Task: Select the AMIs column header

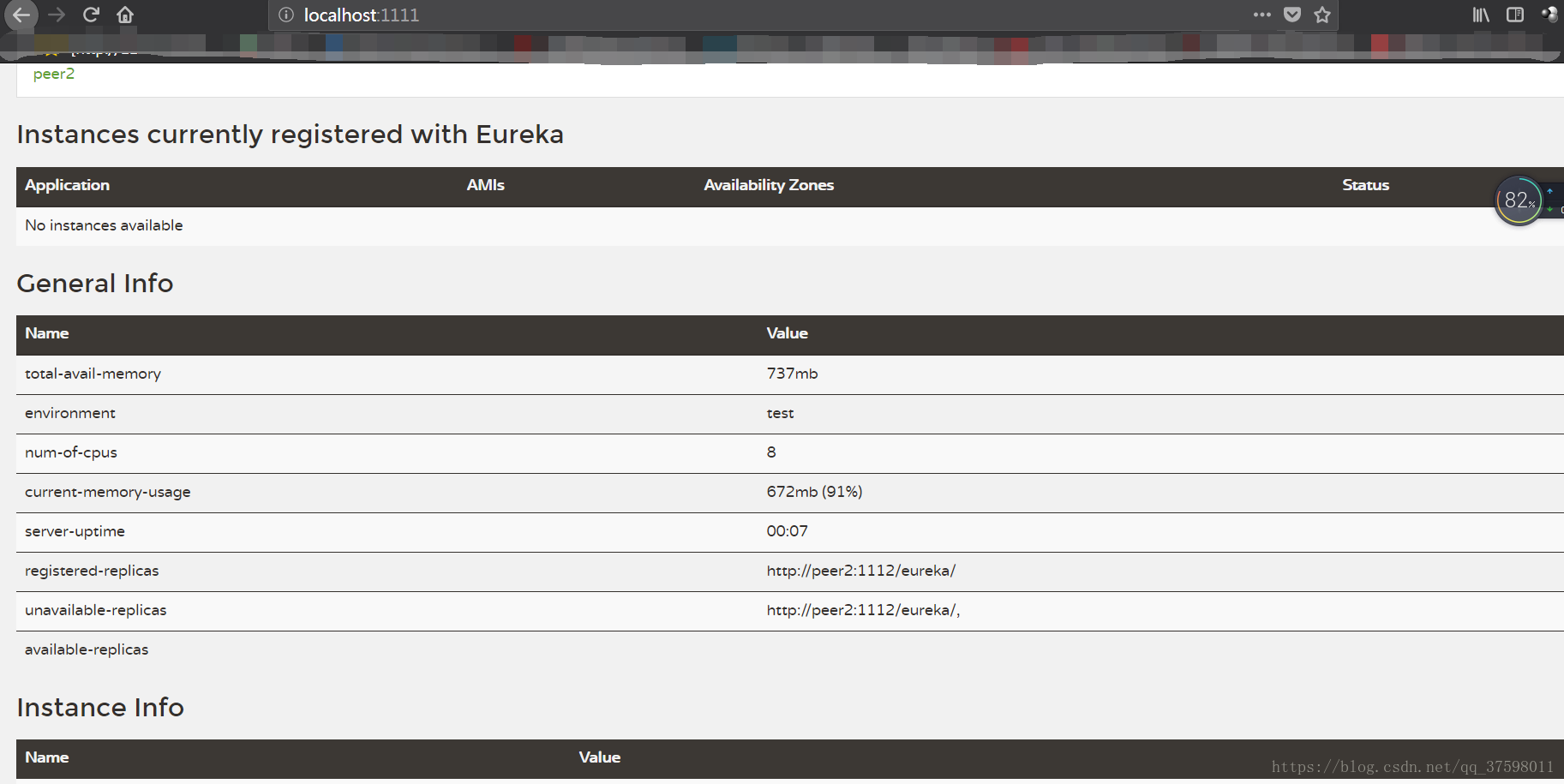Action: point(485,185)
